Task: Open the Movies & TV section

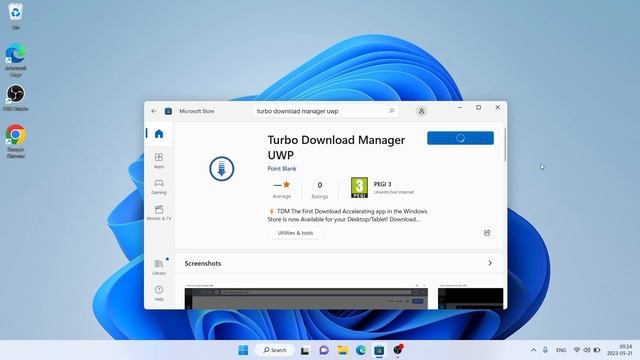Action: [x=159, y=213]
